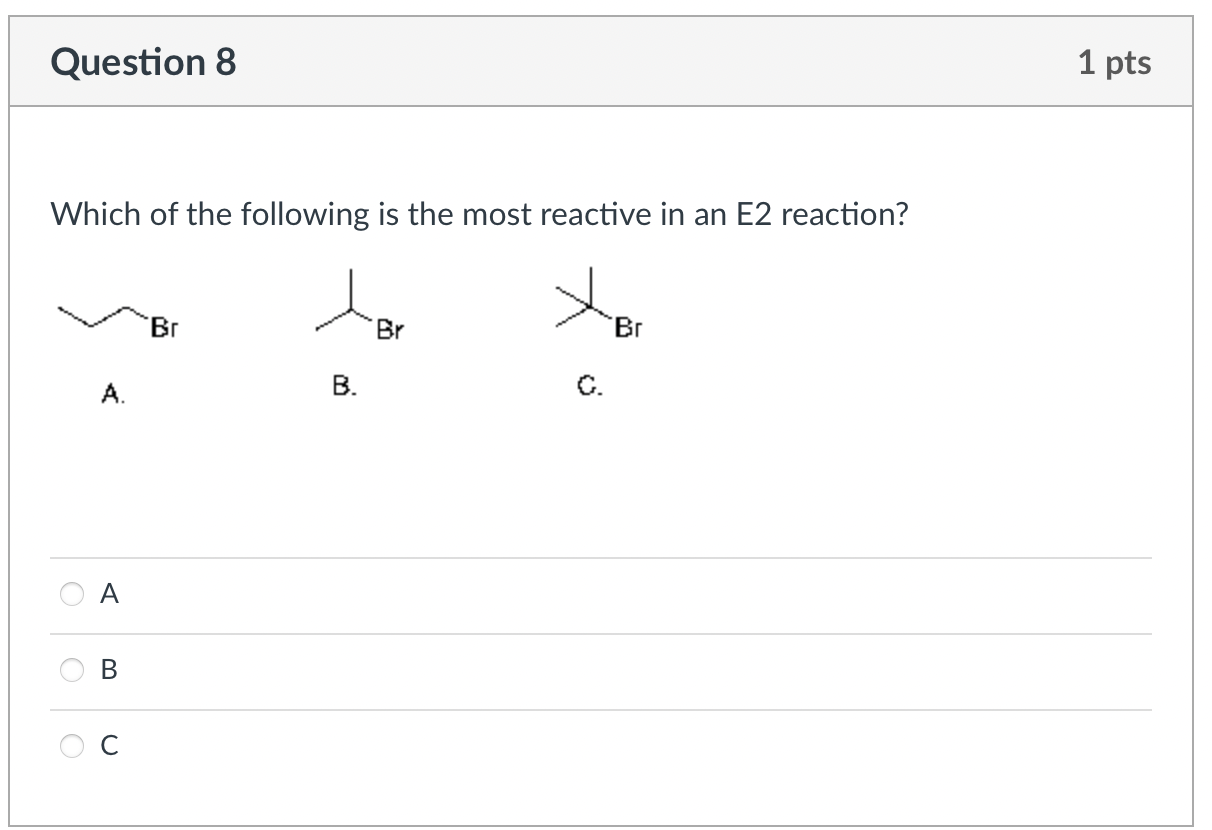Click the label A under first structure
Viewport: 1212px width, 830px height.
pyautogui.click(x=112, y=394)
